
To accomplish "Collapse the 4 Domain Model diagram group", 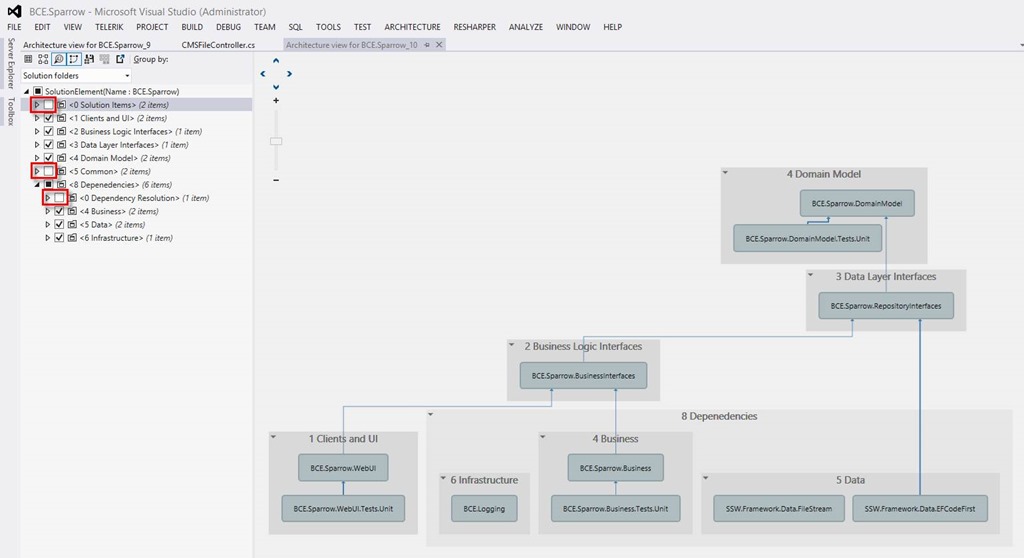I will (725, 172).
